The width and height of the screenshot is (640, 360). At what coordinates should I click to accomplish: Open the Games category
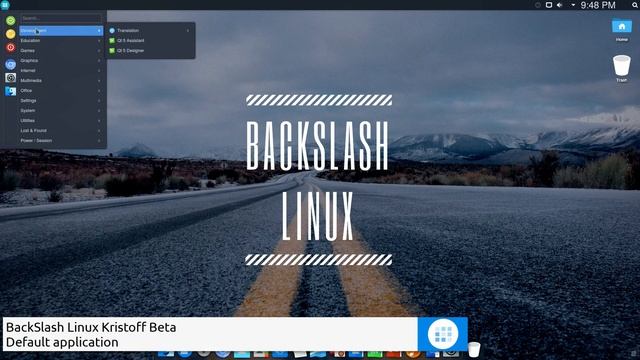pyautogui.click(x=61, y=51)
